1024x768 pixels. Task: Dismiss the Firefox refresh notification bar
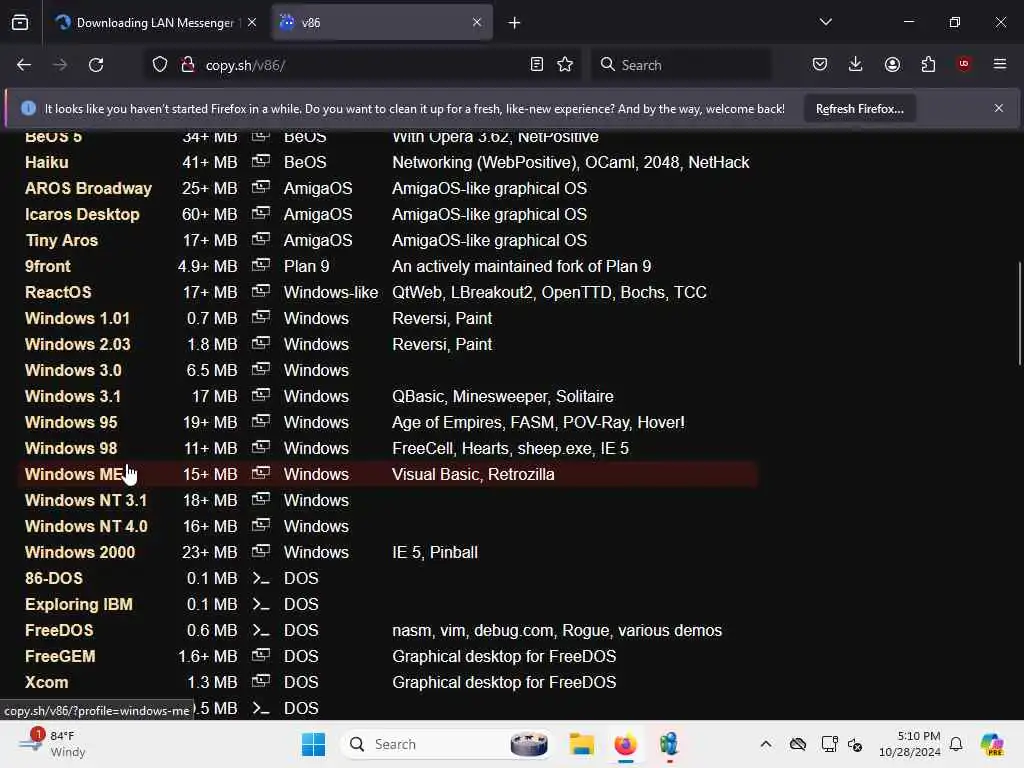click(x=999, y=108)
